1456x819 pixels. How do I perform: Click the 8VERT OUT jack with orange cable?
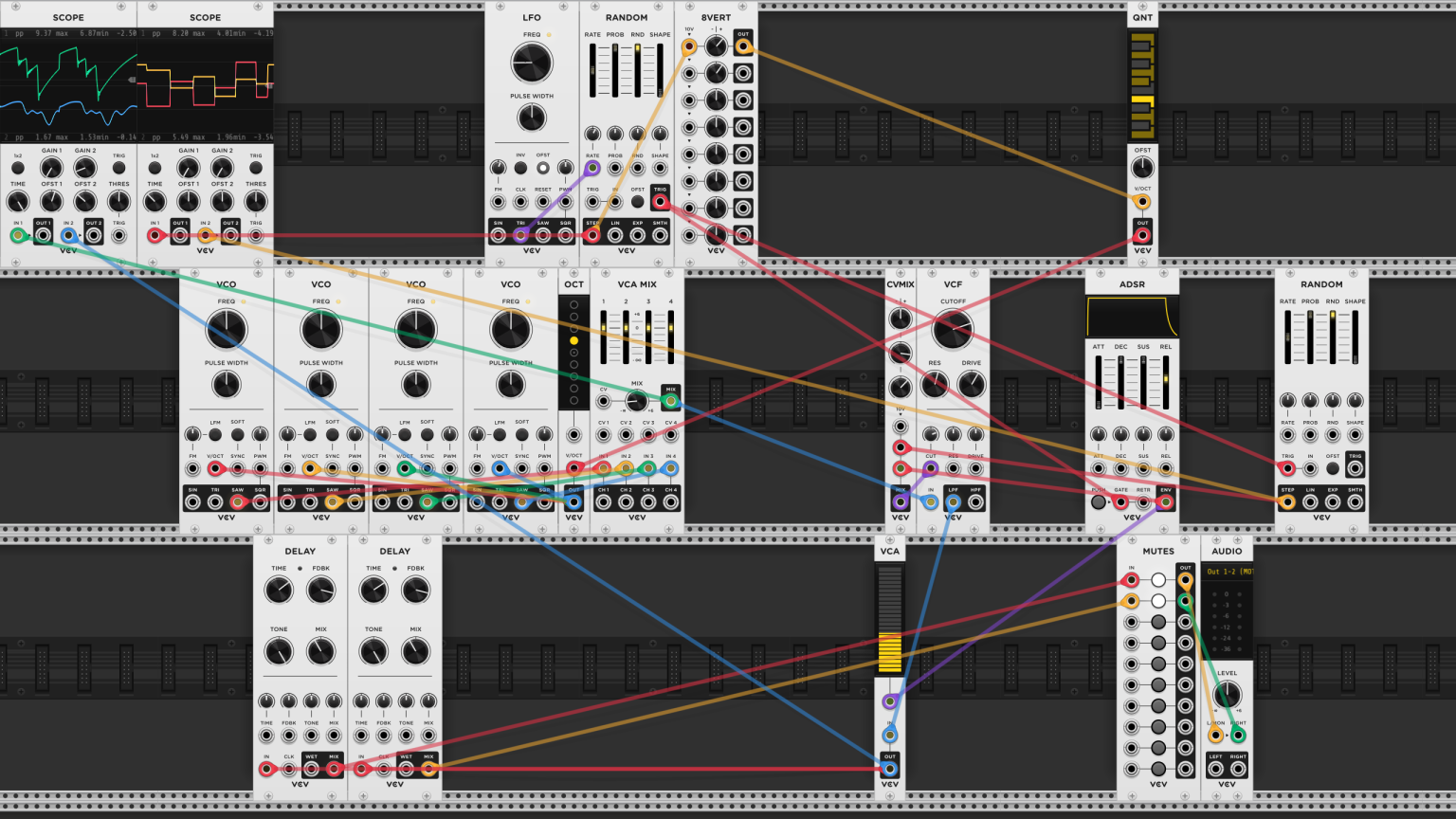click(743, 45)
